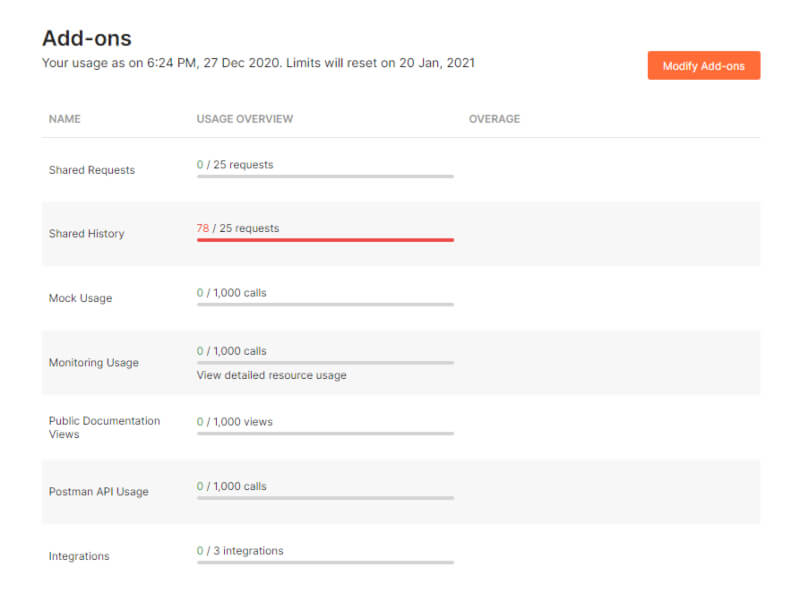Select the Shared Requests row name
The width and height of the screenshot is (800, 602).
pos(92,170)
